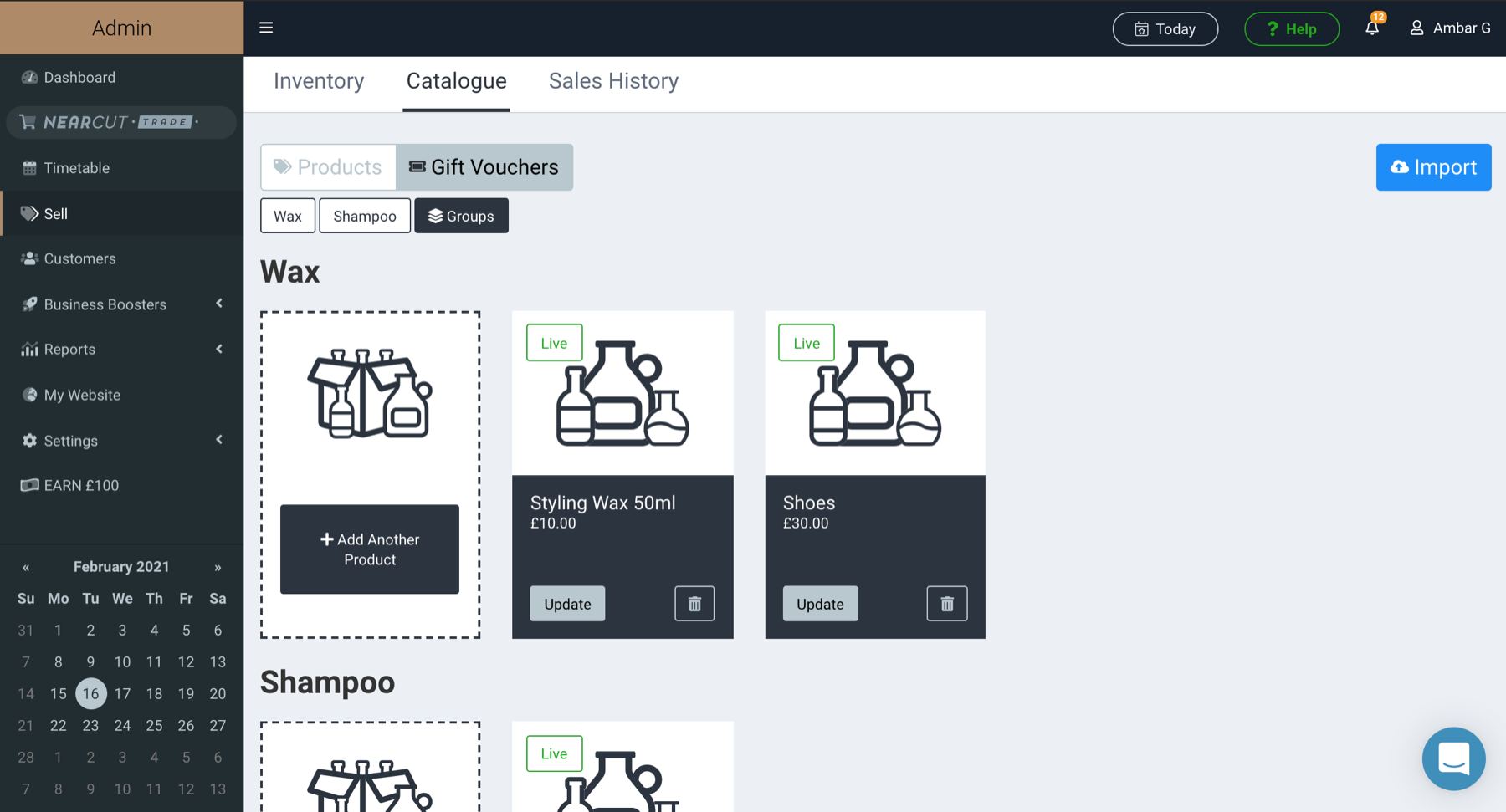1506x812 pixels.
Task: Open the notifications bell
Action: pos(1372,28)
